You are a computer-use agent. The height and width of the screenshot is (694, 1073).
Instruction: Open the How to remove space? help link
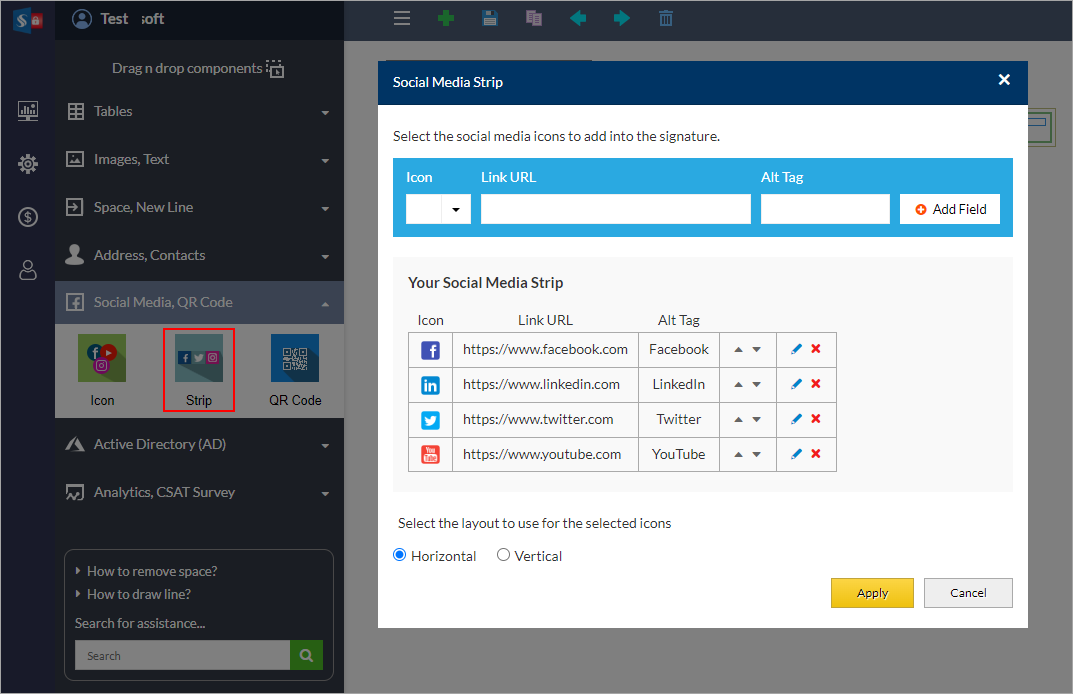coord(152,571)
